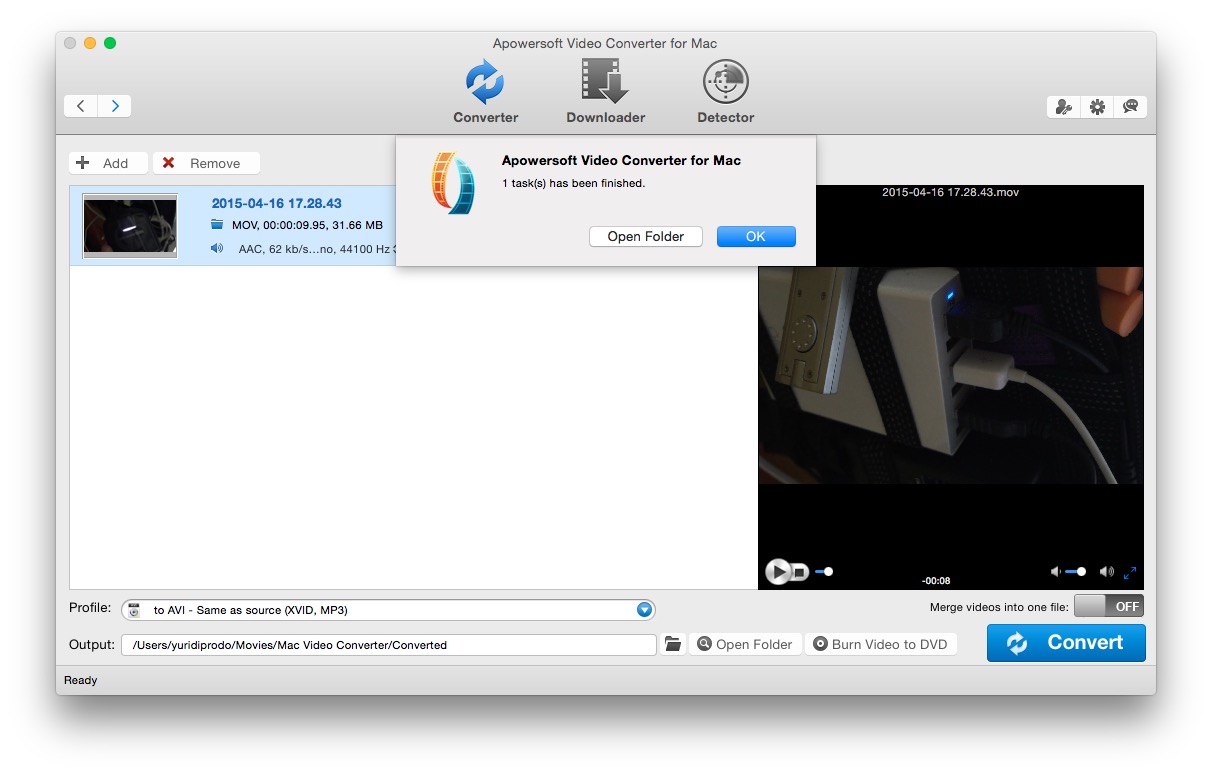This screenshot has width=1212, height=775.
Task: Click the loud-volume speaker icon
Action: point(1106,572)
